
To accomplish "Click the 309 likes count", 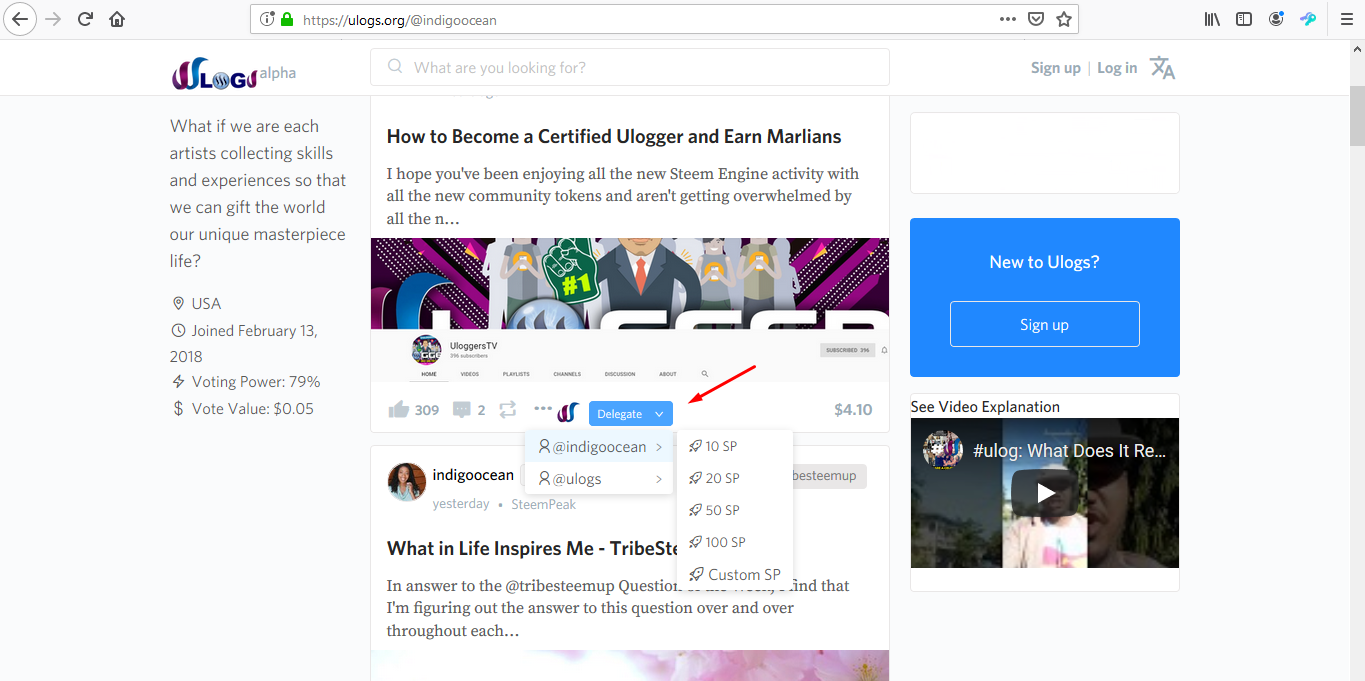I will 427,410.
